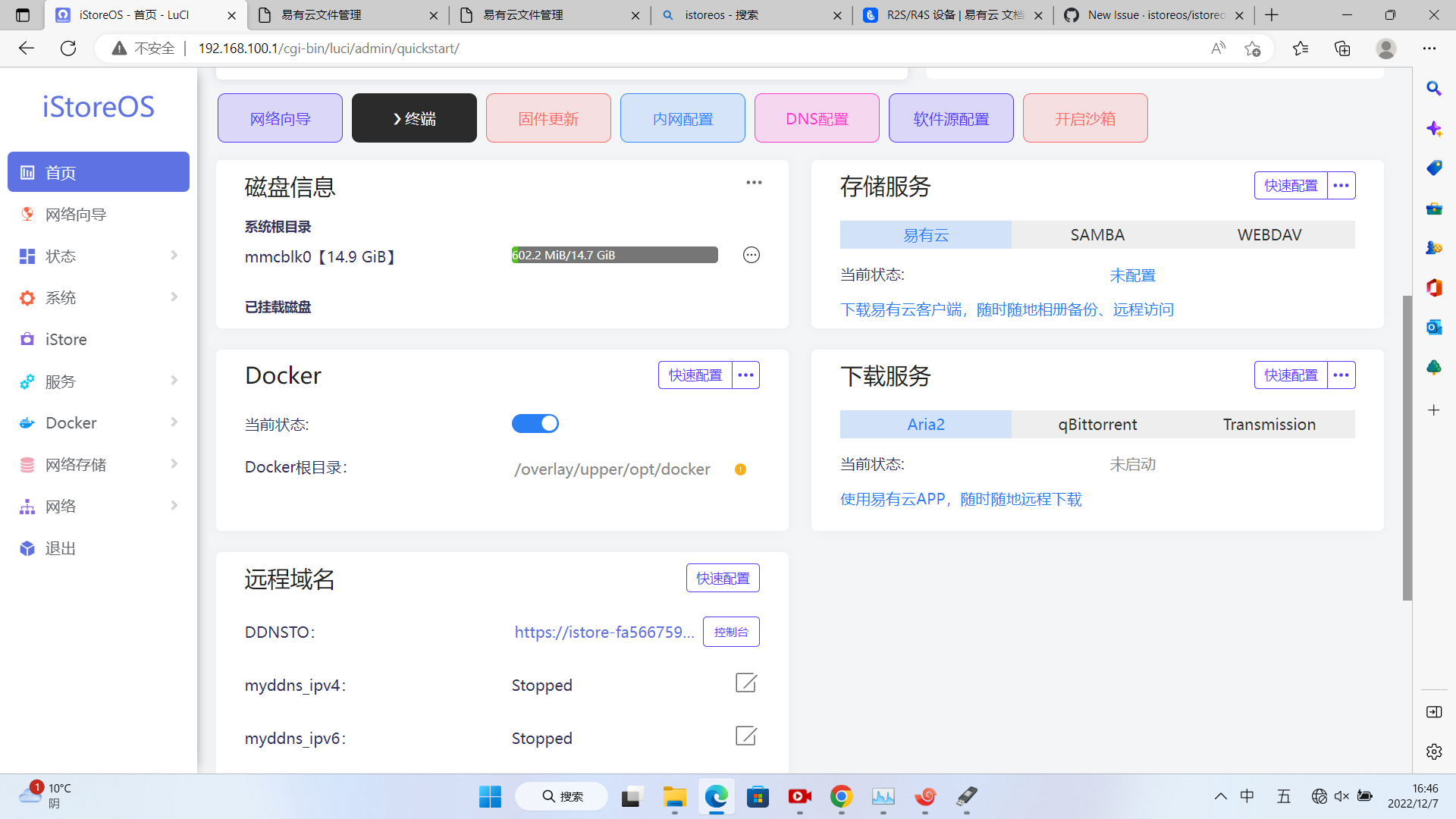
Task: Click the 终端 terminal button
Action: (414, 118)
